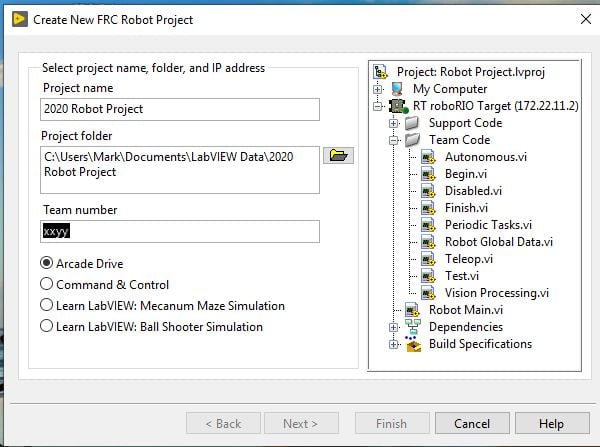This screenshot has width=600, height=447.
Task: Click the Support Code folder icon
Action: (412, 123)
